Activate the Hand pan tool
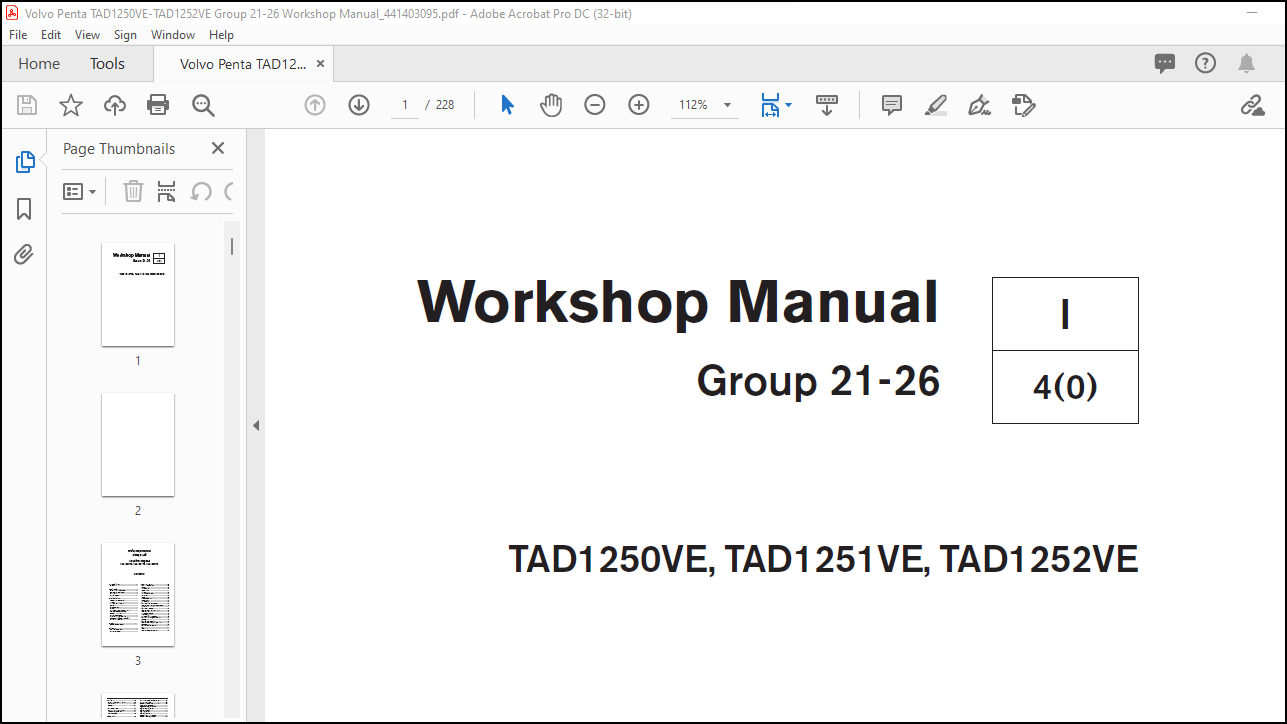 551,105
